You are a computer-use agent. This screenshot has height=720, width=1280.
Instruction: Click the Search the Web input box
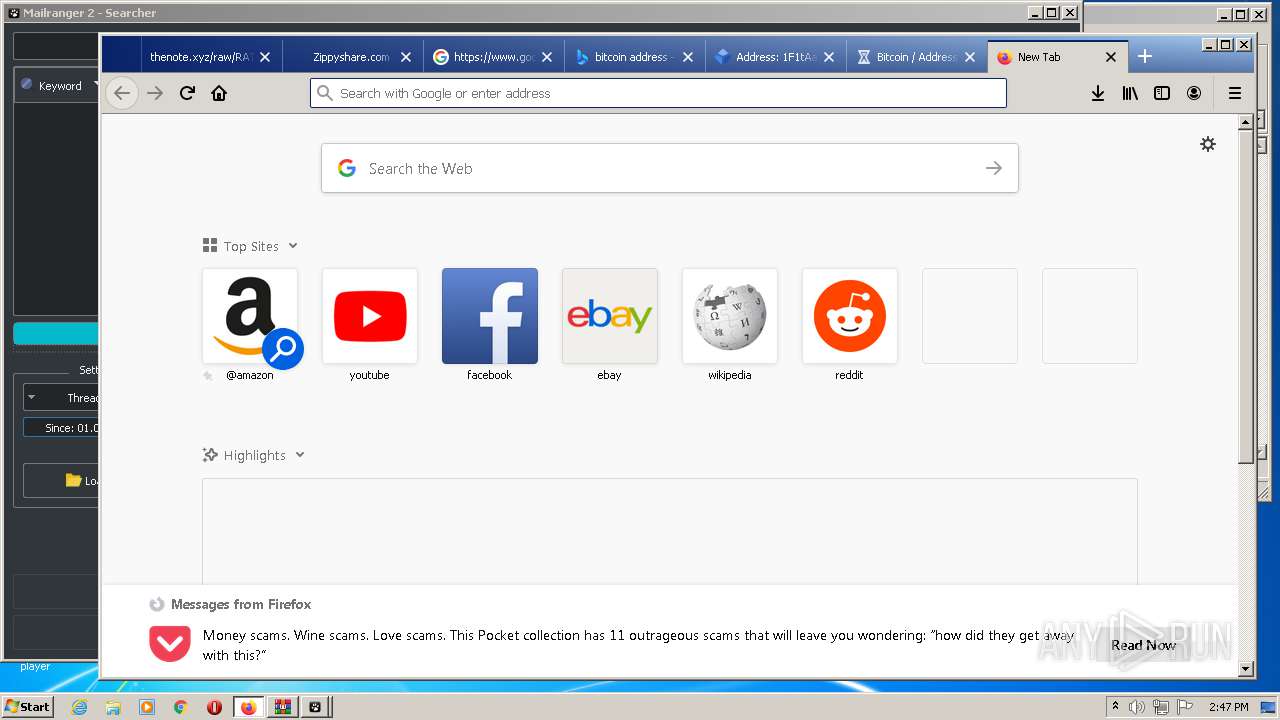click(669, 168)
